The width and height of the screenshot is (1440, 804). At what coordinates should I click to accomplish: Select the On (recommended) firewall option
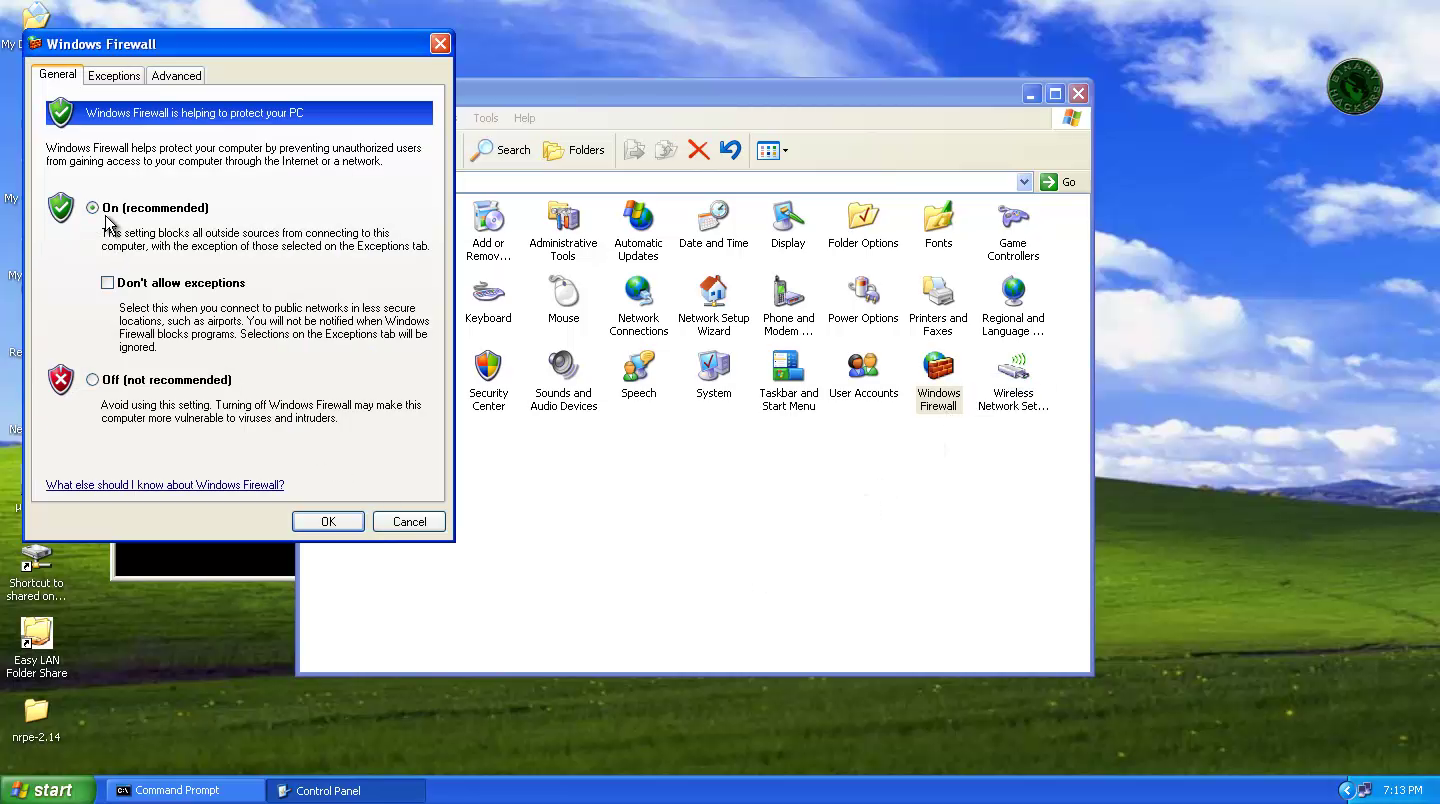(93, 208)
